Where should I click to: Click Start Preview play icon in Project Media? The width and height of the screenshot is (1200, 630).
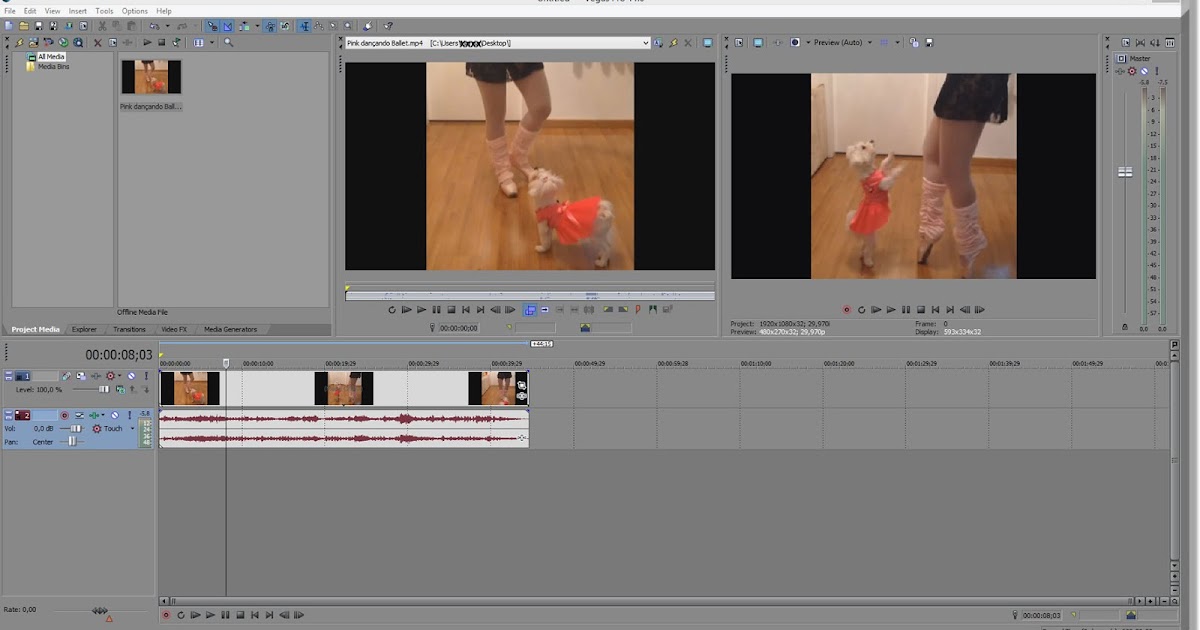[147, 43]
